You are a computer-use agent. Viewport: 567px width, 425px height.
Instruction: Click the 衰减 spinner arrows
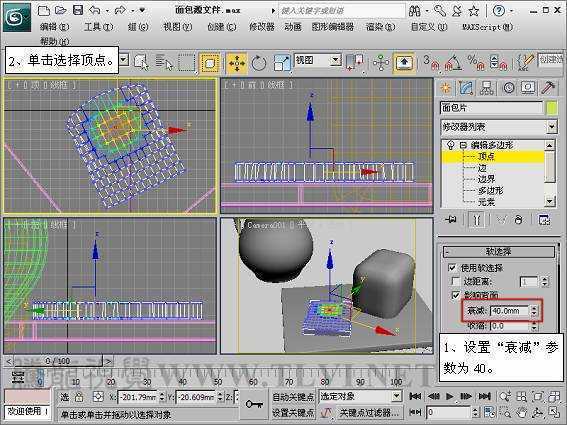pos(534,311)
